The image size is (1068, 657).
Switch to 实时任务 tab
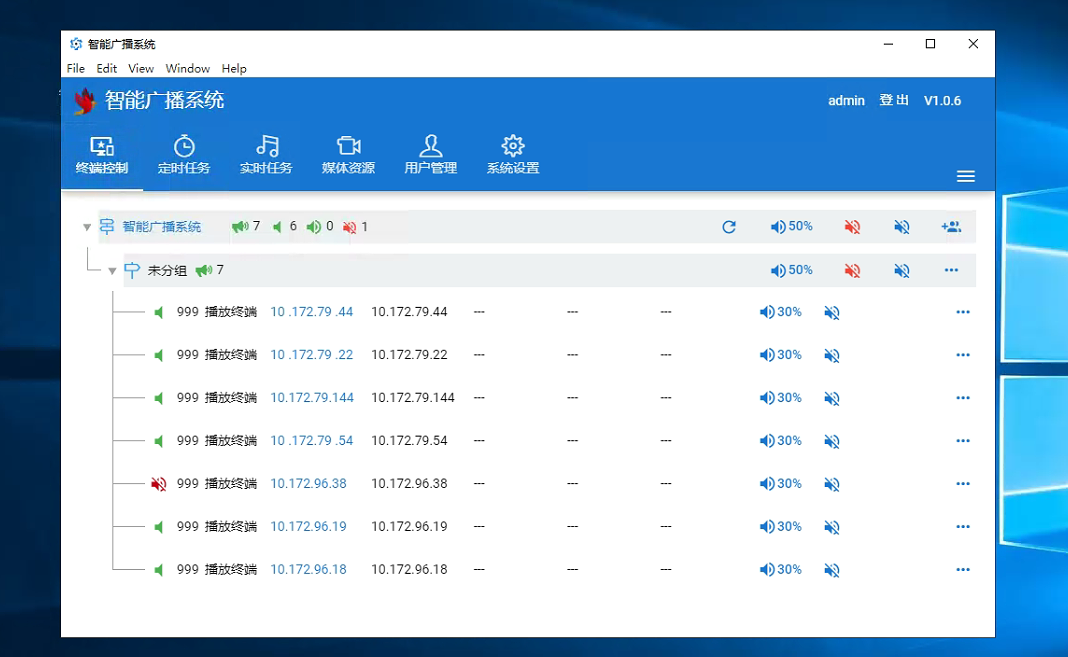(x=266, y=155)
